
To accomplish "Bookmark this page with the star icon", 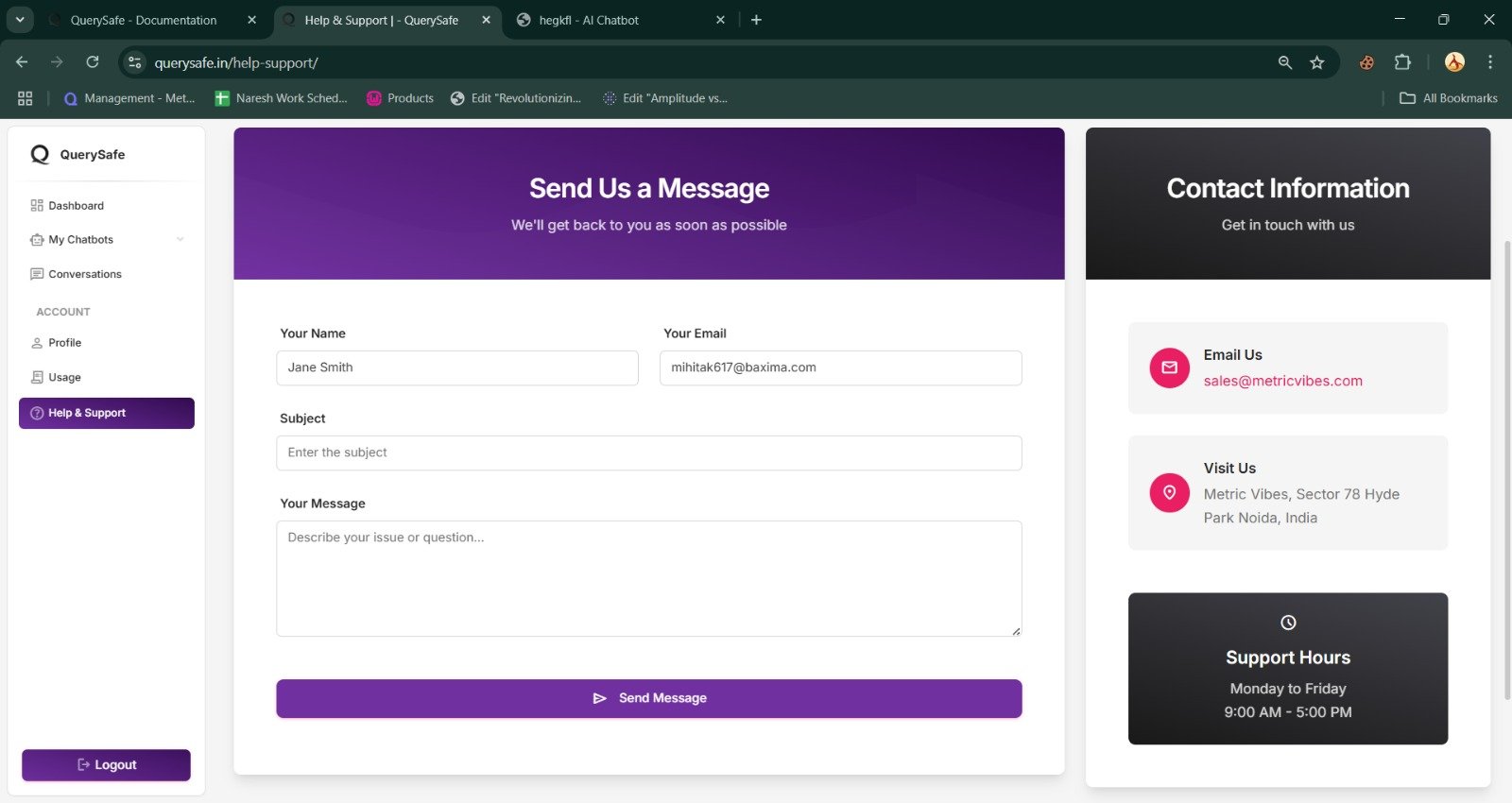I will point(1316,62).
